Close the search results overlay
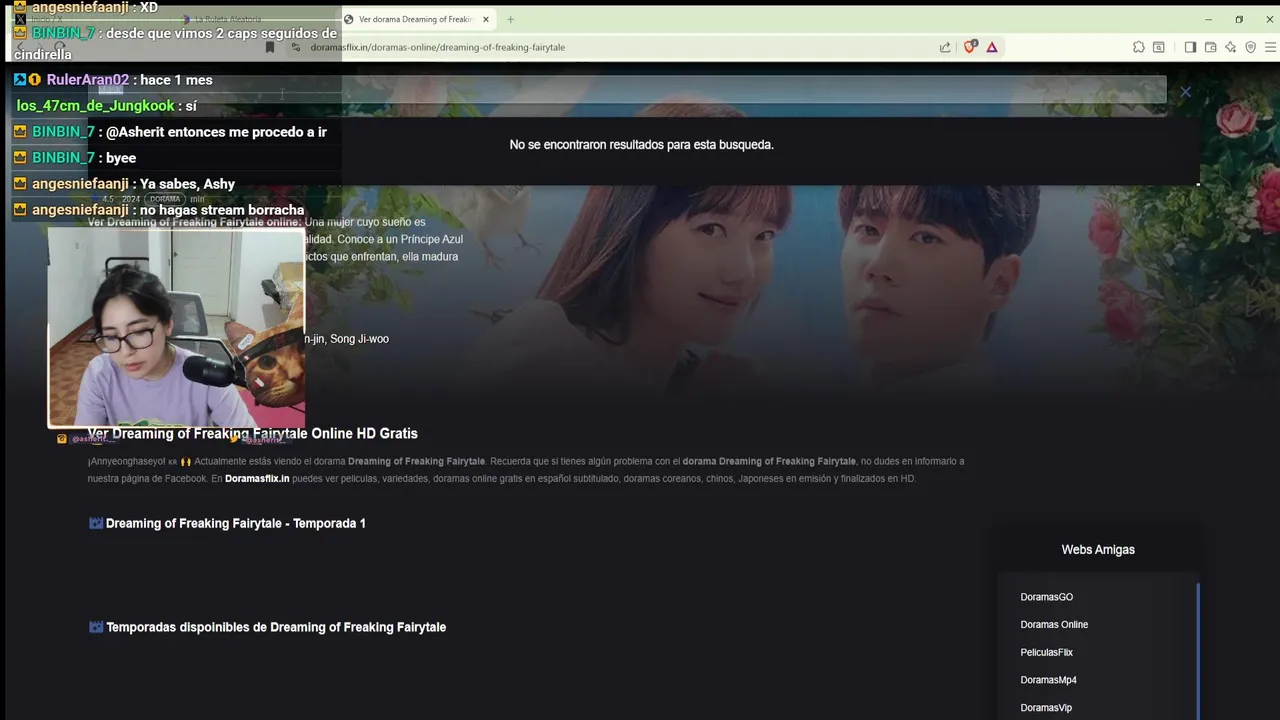The height and width of the screenshot is (720, 1280). pos(1185,92)
